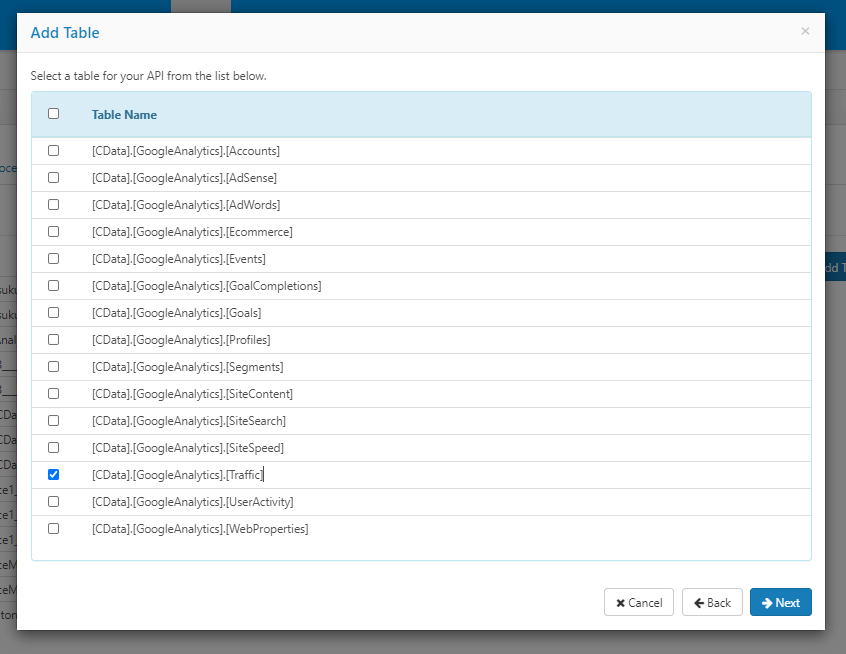Check the Accounts table checkbox
The height and width of the screenshot is (654, 846).
53,151
